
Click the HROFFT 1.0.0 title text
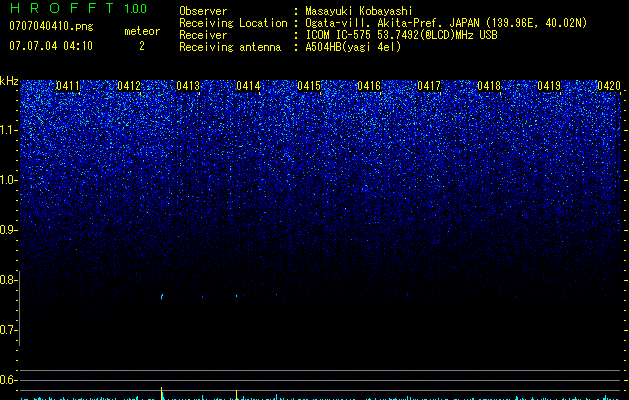[78, 8]
